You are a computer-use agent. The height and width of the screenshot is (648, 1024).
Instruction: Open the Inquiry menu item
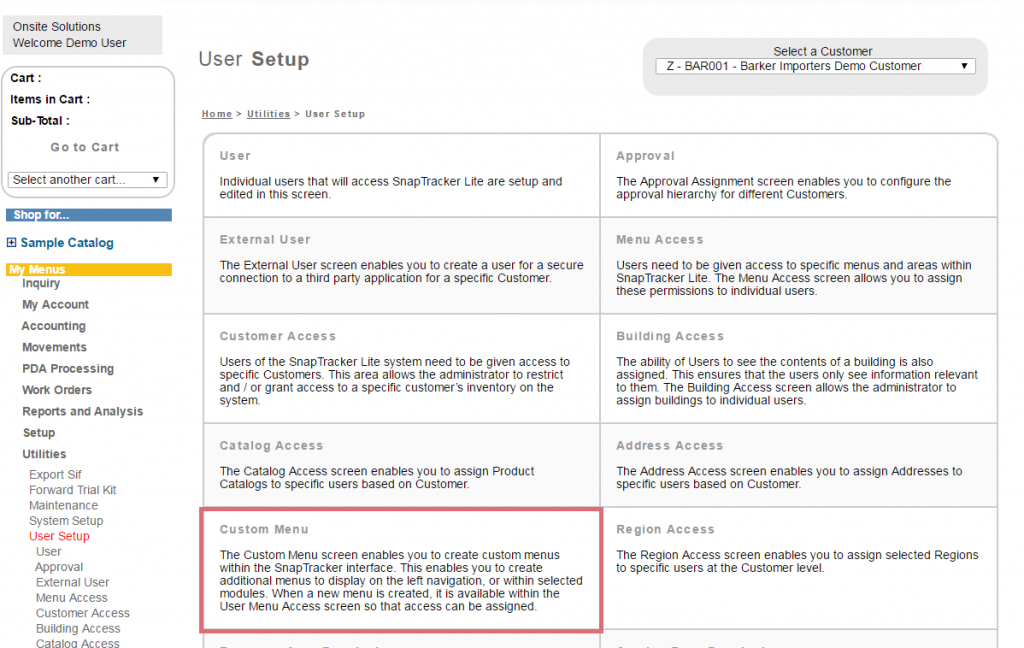click(x=41, y=283)
